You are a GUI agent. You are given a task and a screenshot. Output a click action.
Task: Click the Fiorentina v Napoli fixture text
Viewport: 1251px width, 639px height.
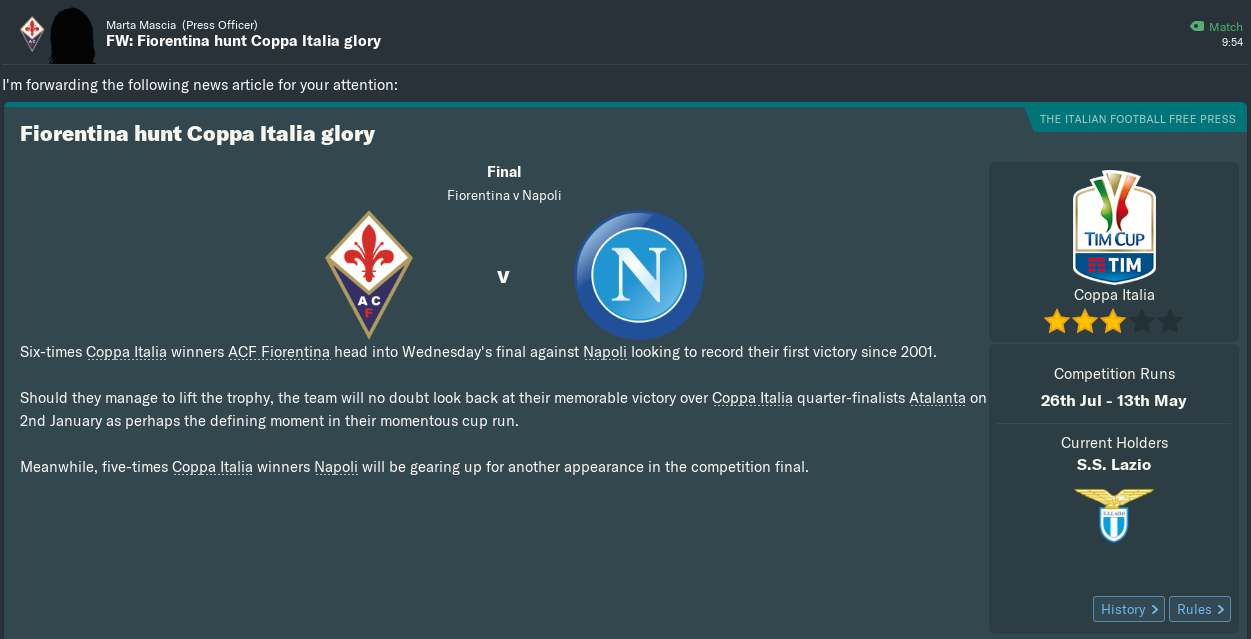[504, 196]
